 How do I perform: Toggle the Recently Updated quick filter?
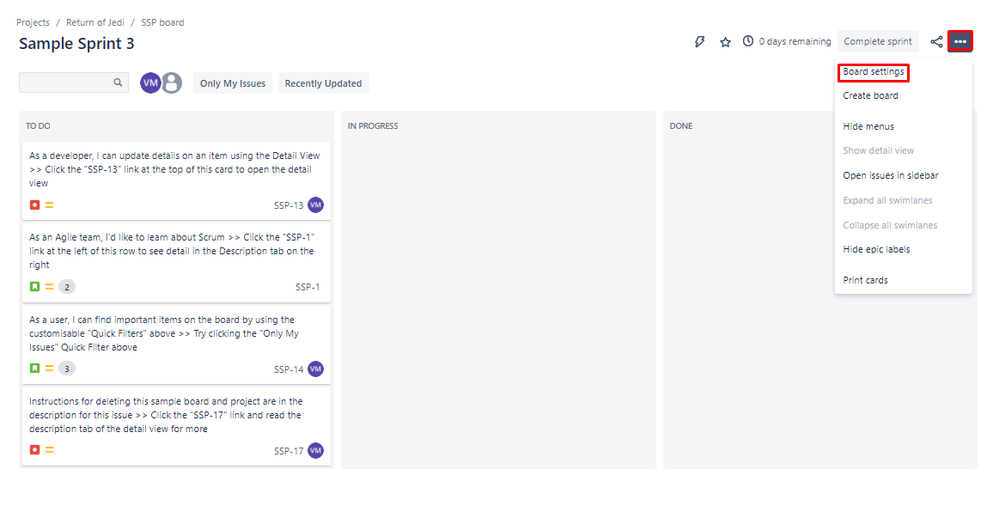tap(323, 83)
